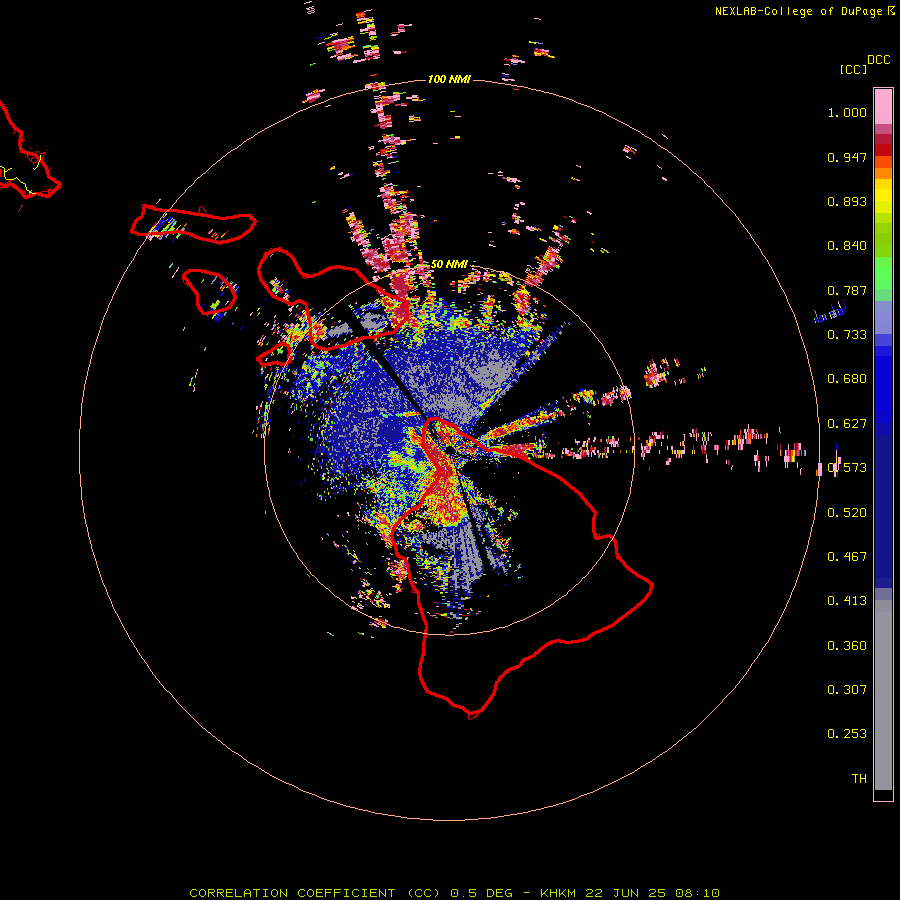
Task: Select the 0.467 legend value
Action: pos(847,557)
